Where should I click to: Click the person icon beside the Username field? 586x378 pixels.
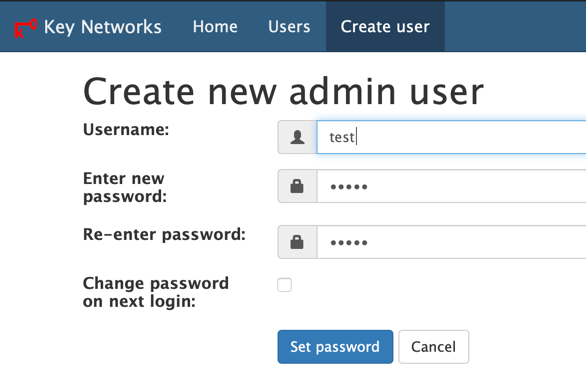297,137
